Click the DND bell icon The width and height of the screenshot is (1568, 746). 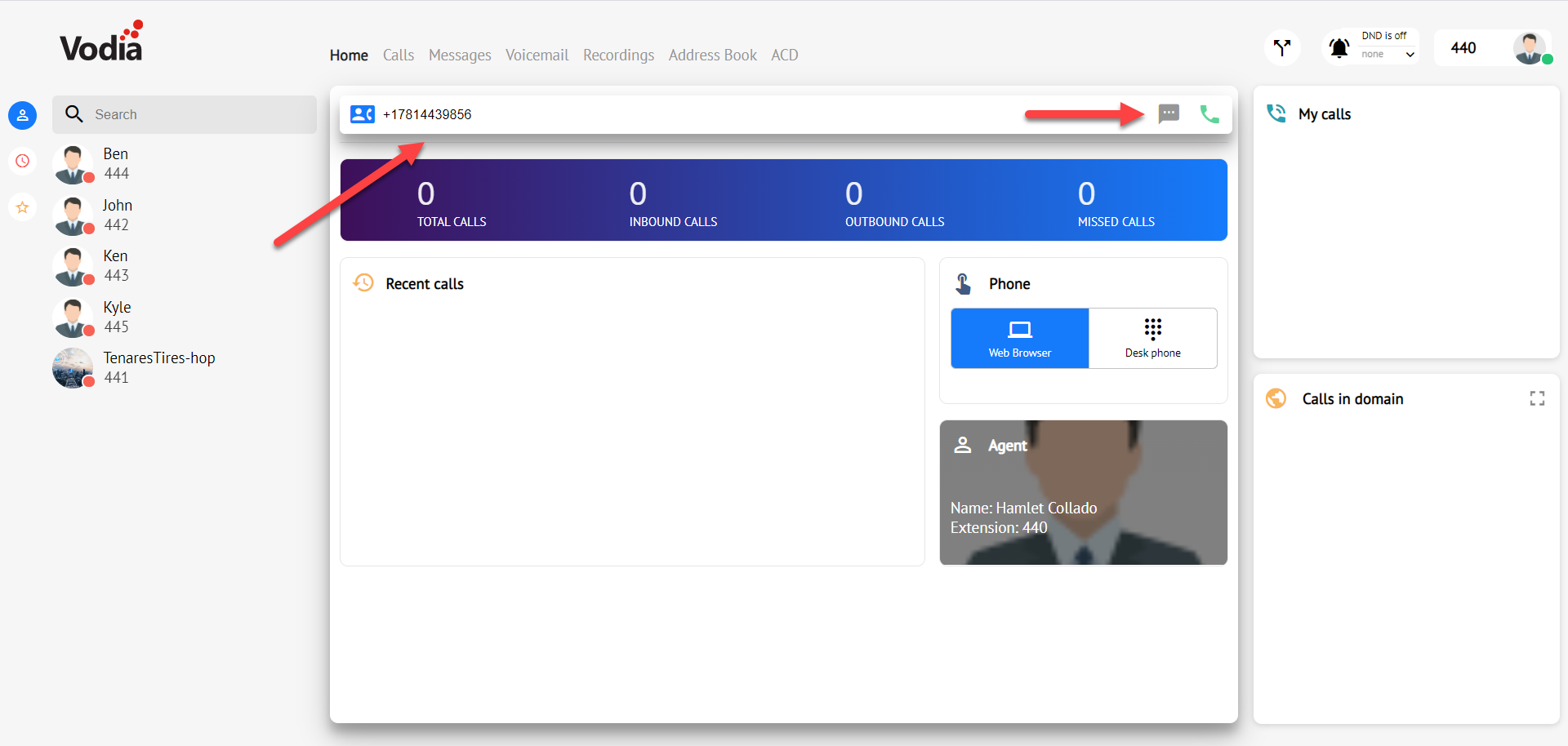point(1339,48)
